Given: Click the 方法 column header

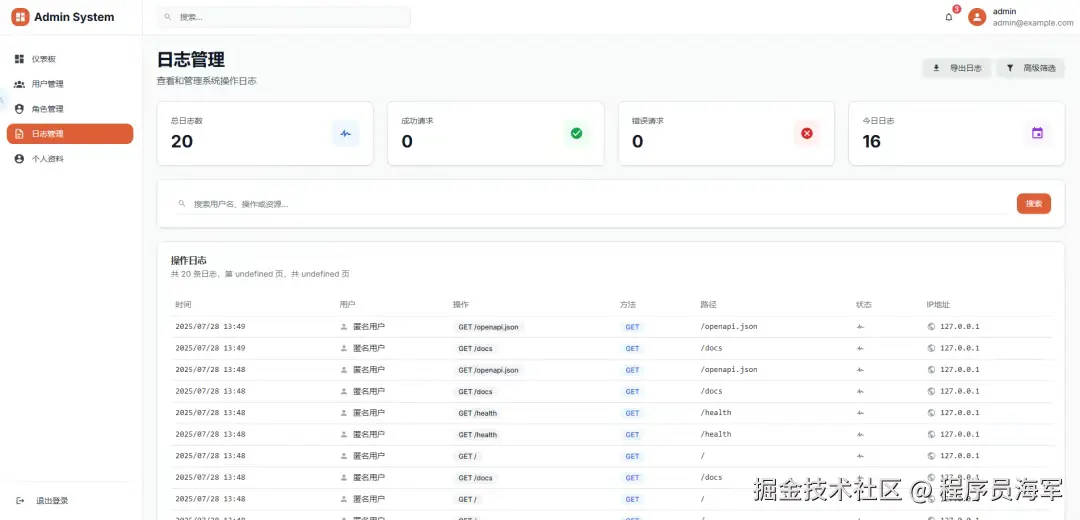Looking at the screenshot, I should coord(627,304).
